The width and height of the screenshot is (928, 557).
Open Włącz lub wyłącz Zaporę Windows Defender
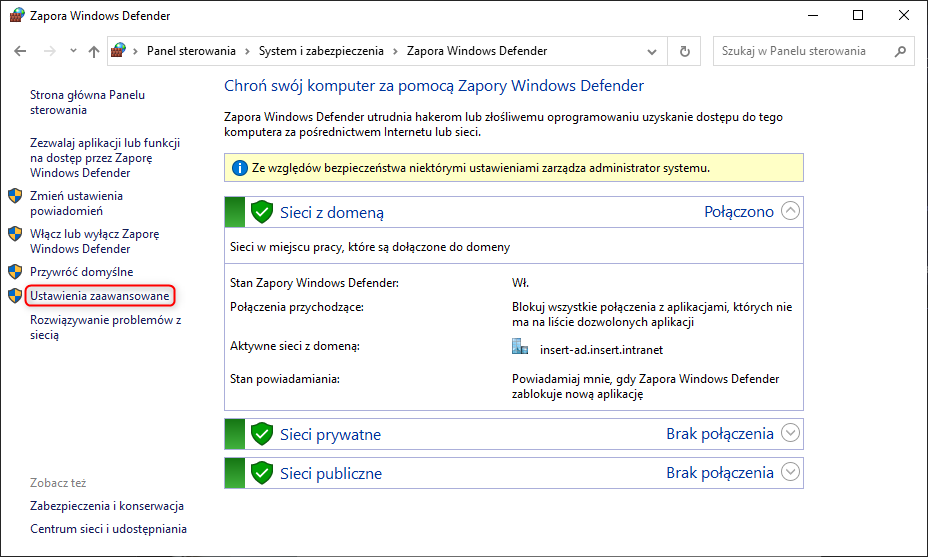[x=95, y=242]
